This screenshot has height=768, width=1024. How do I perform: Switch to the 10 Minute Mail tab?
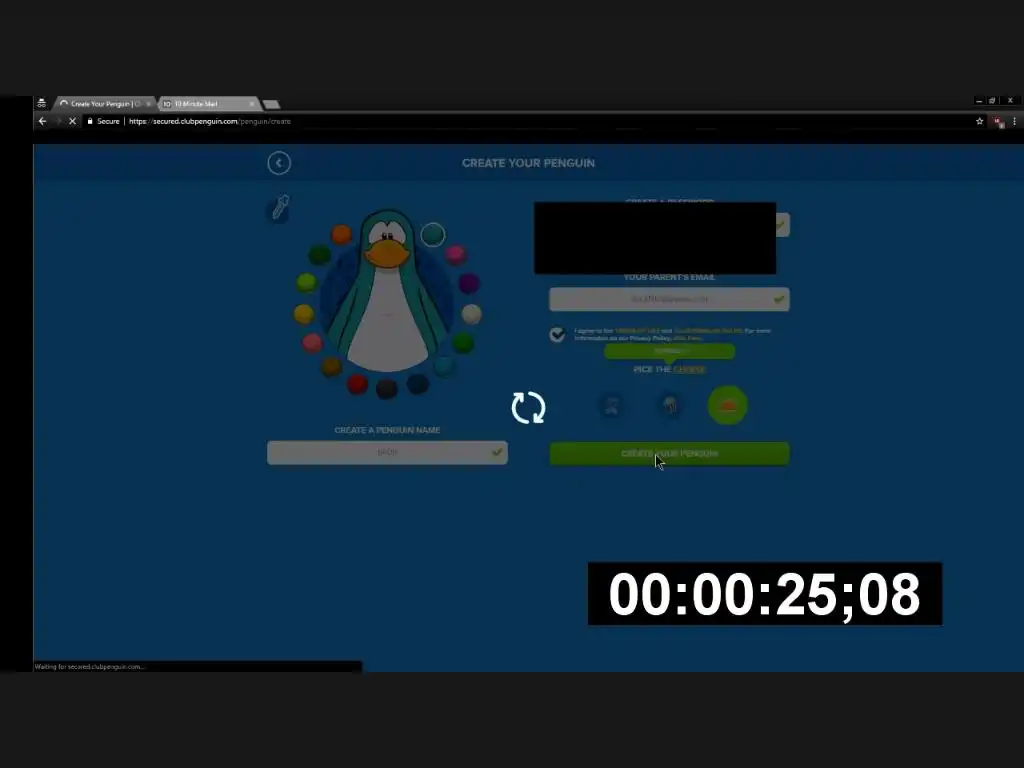click(x=208, y=104)
